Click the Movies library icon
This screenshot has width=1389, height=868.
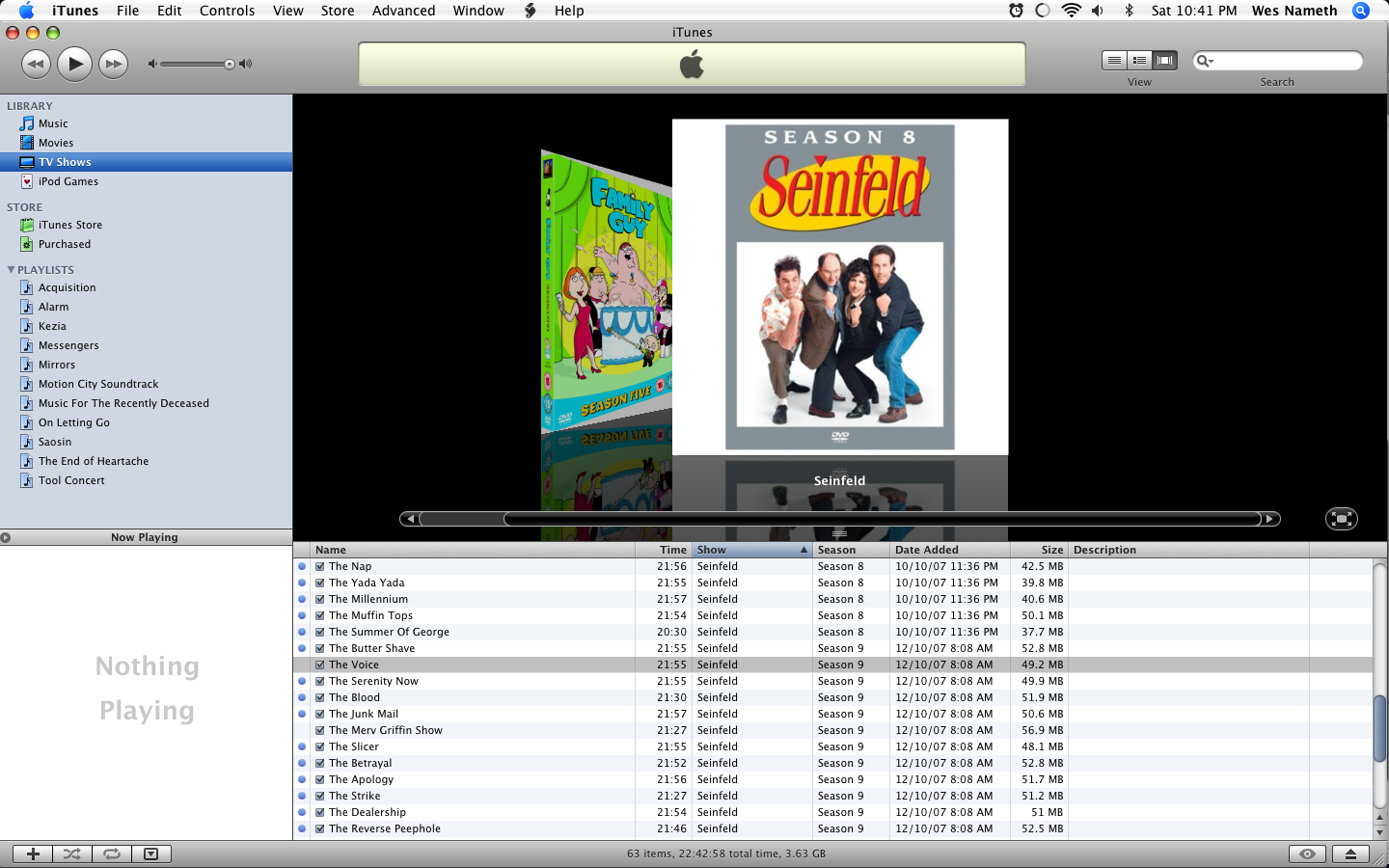[27, 143]
